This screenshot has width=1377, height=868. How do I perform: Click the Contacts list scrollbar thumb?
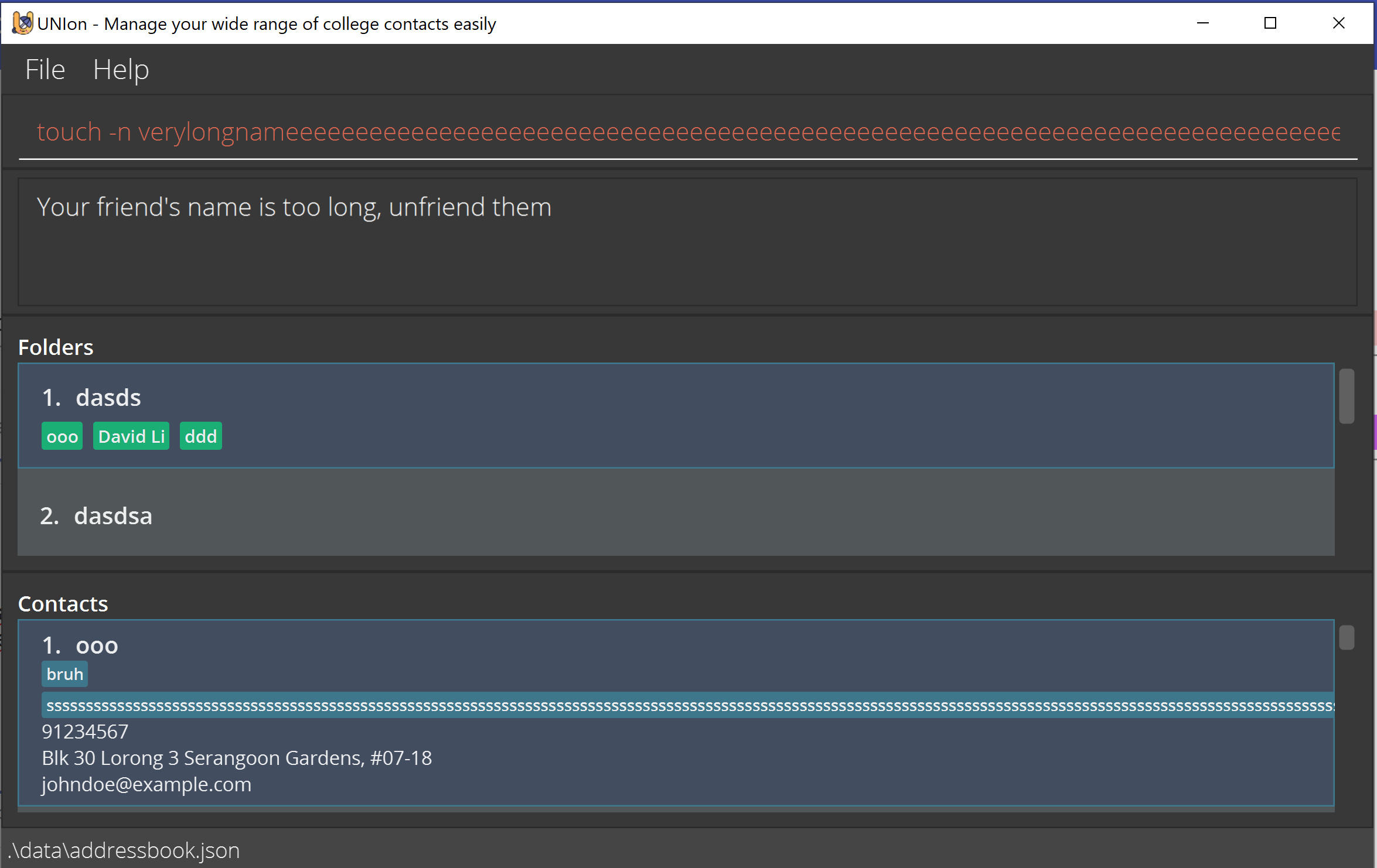click(1347, 638)
